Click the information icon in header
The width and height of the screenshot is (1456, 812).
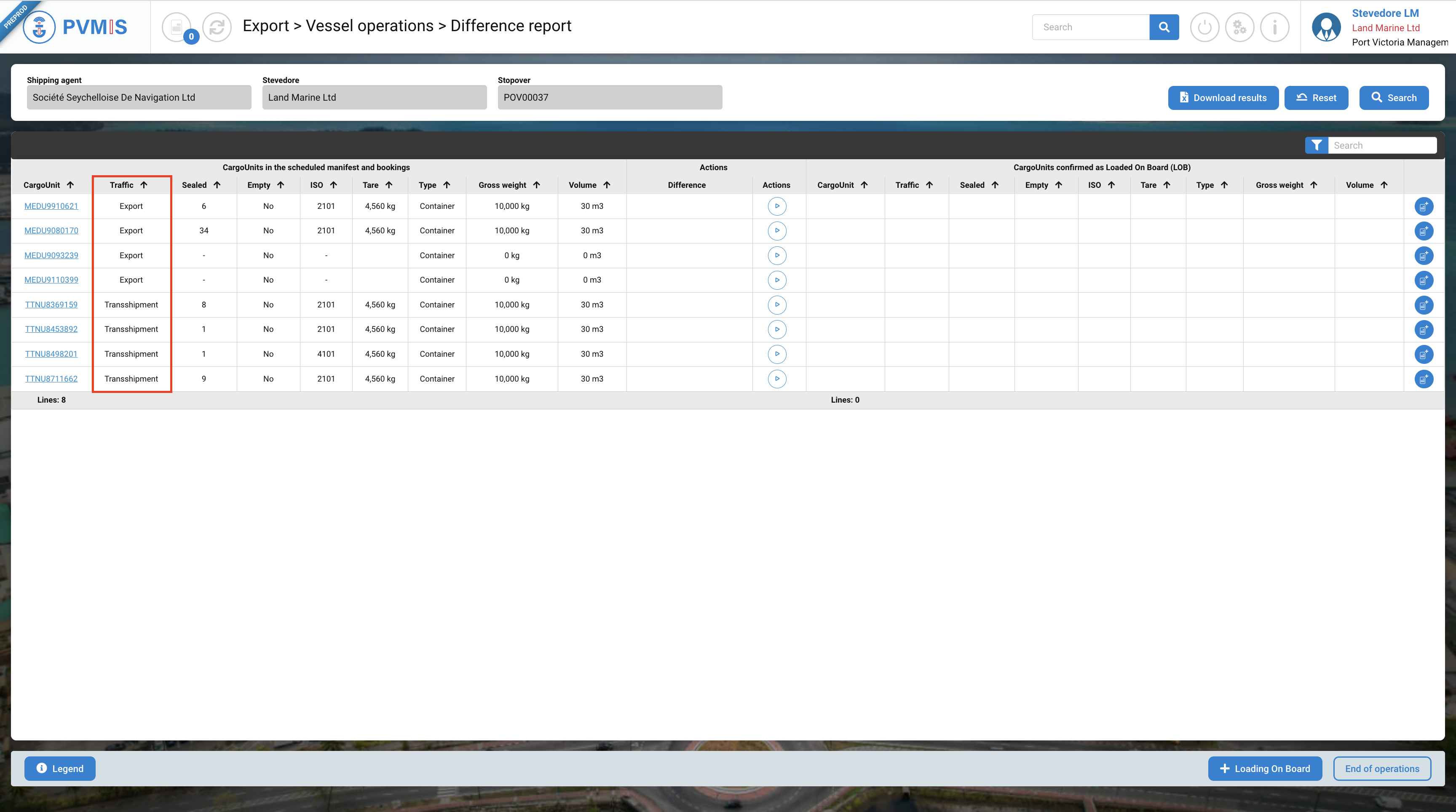tap(1274, 27)
